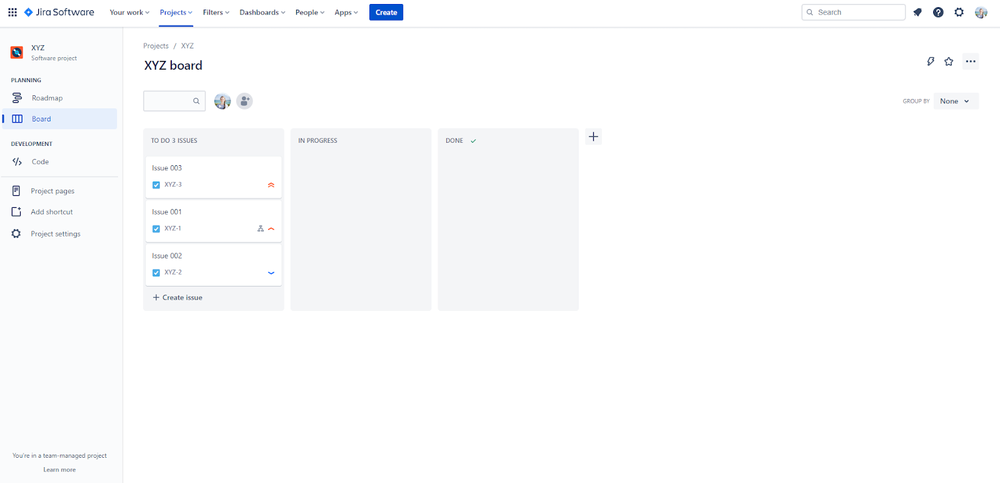Open the profile avatar in top bar
1000x483 pixels.
[981, 12]
